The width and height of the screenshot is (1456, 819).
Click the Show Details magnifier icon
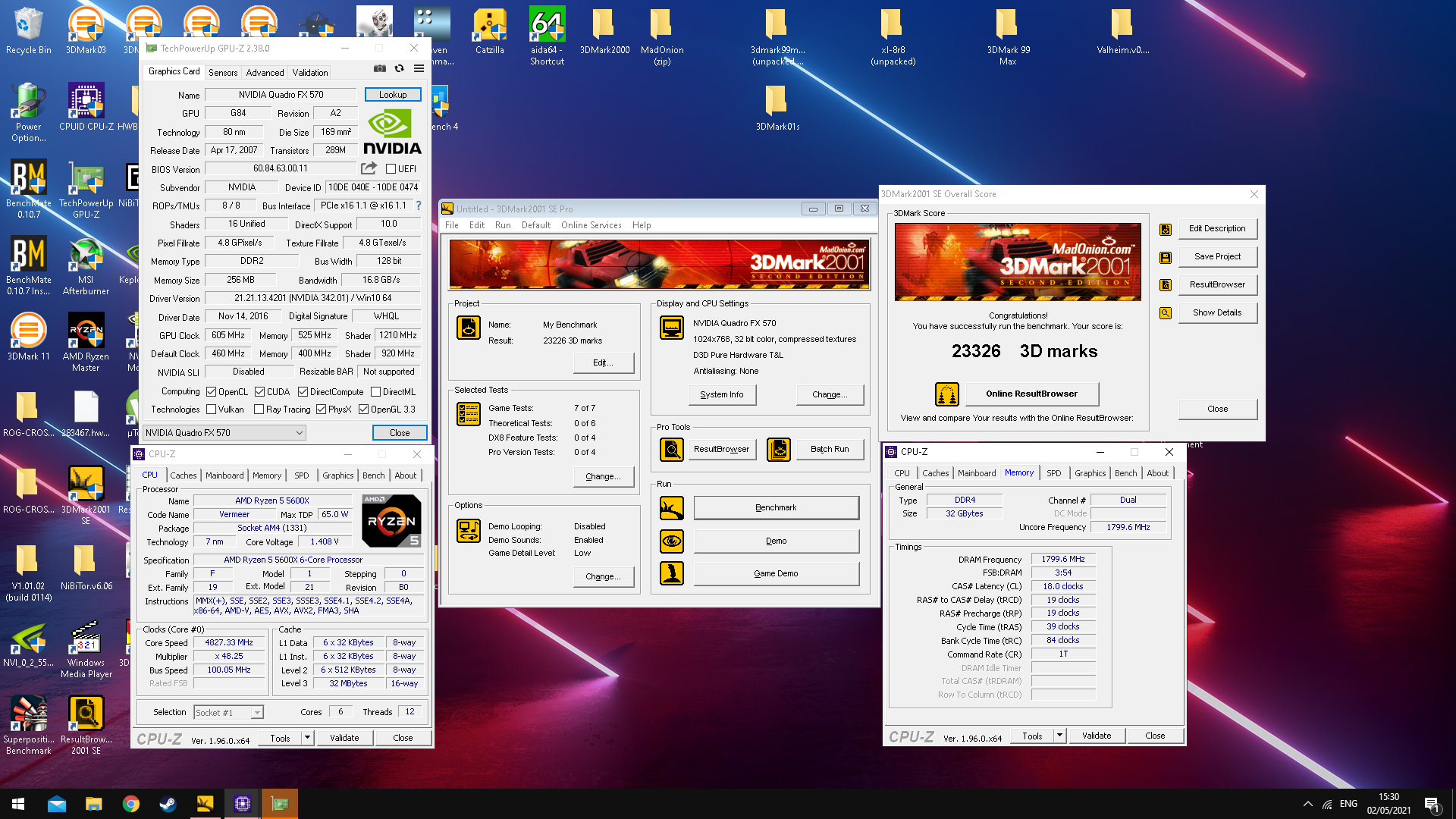pyautogui.click(x=1166, y=313)
